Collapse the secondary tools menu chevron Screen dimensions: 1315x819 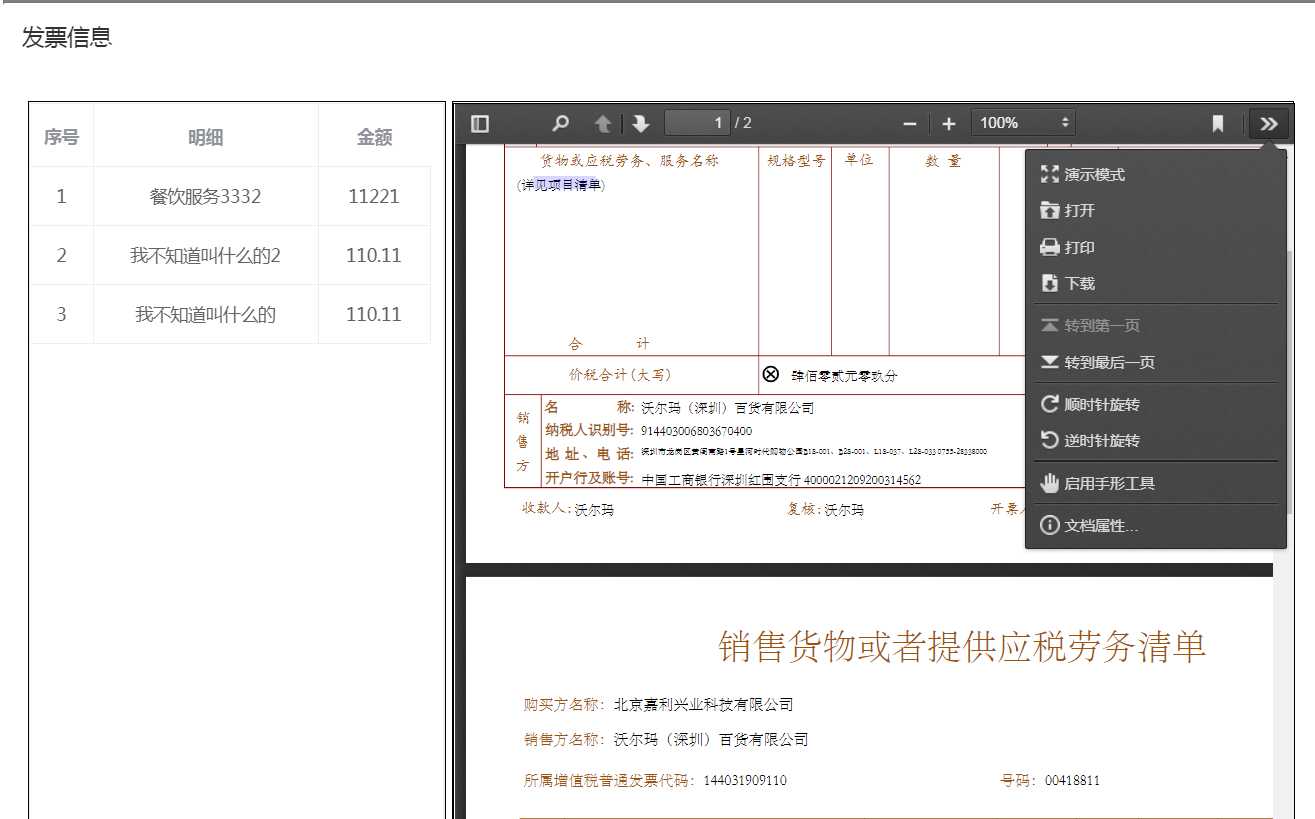(1269, 123)
